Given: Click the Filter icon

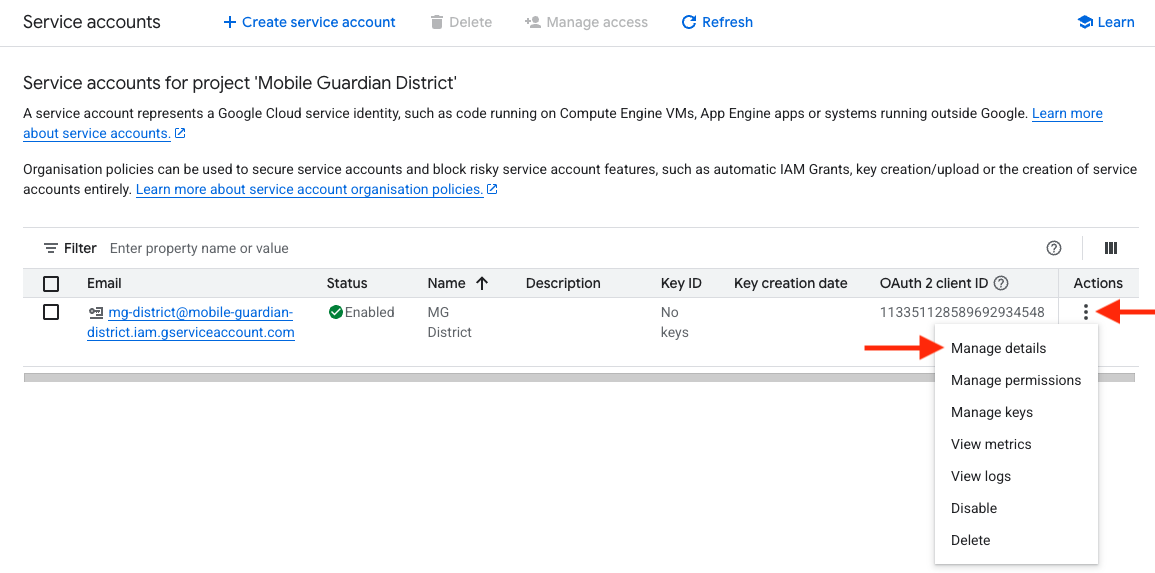Looking at the screenshot, I should coord(51,248).
